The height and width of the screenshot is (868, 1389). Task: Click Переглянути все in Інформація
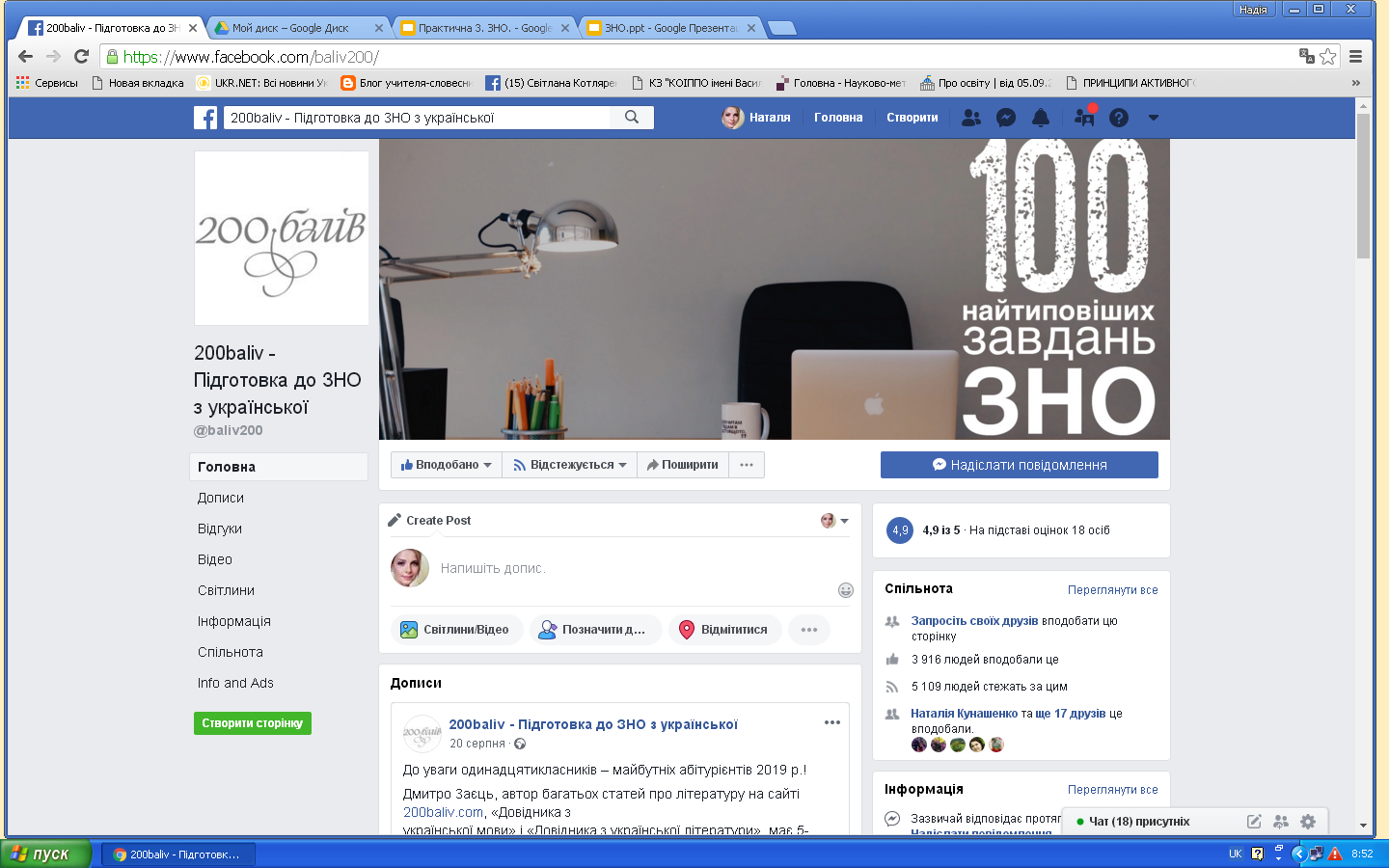point(1113,790)
